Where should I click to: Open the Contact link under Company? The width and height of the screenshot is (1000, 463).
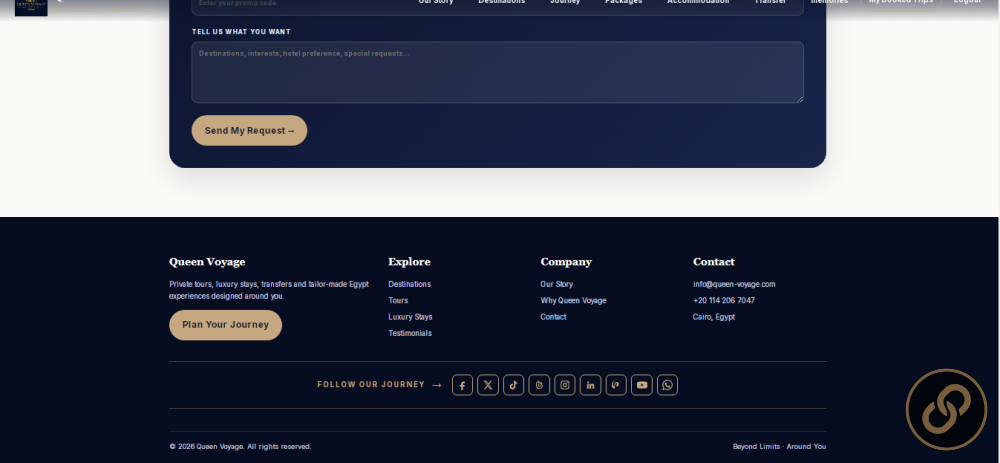pyautogui.click(x=553, y=317)
